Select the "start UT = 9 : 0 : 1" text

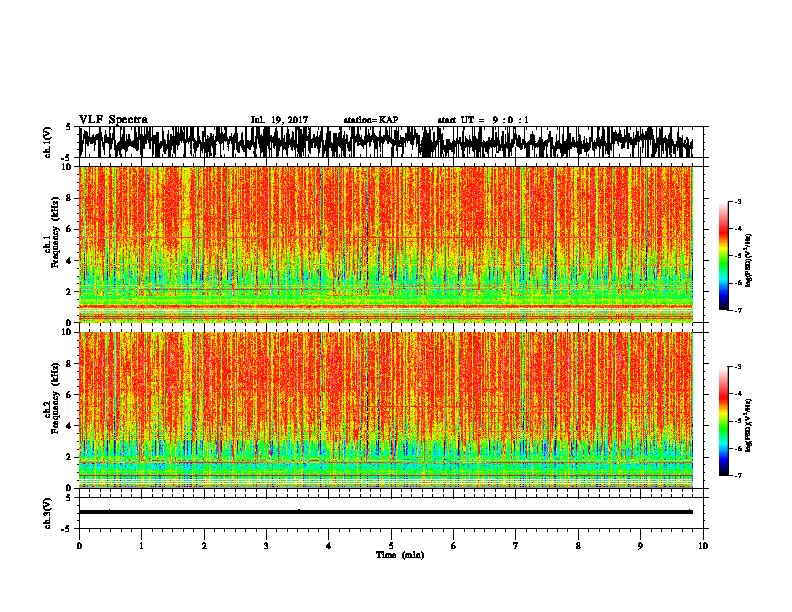[x=483, y=120]
